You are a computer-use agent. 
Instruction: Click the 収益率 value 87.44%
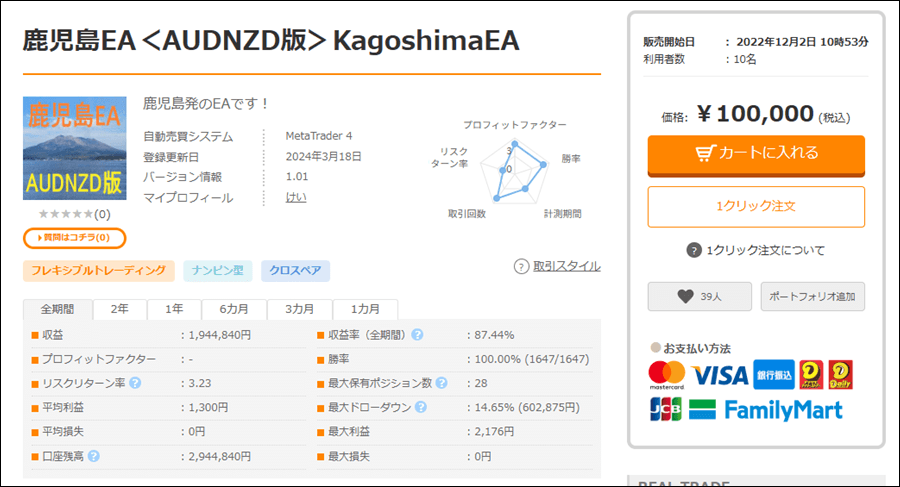(x=494, y=335)
